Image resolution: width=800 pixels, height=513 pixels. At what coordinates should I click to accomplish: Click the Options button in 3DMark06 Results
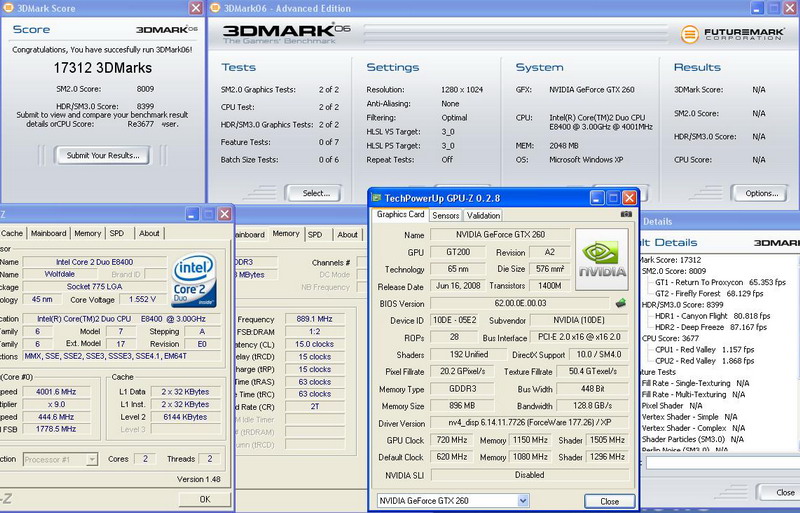(761, 193)
